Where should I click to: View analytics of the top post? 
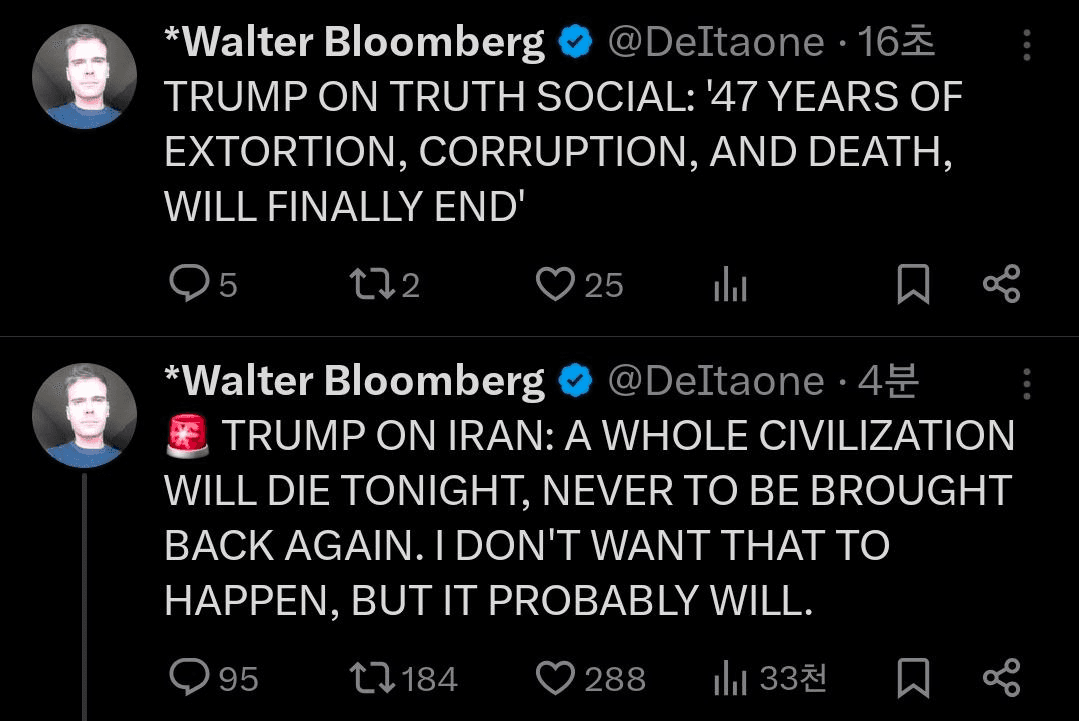(730, 287)
